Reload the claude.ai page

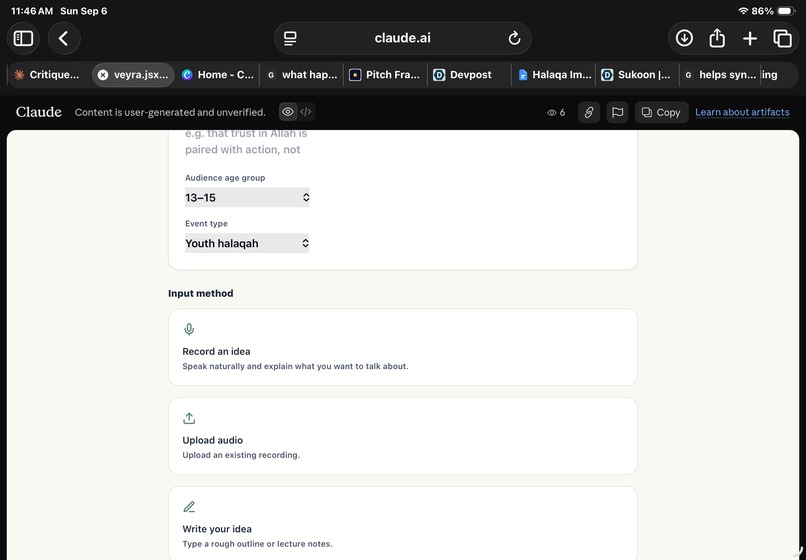pos(514,38)
